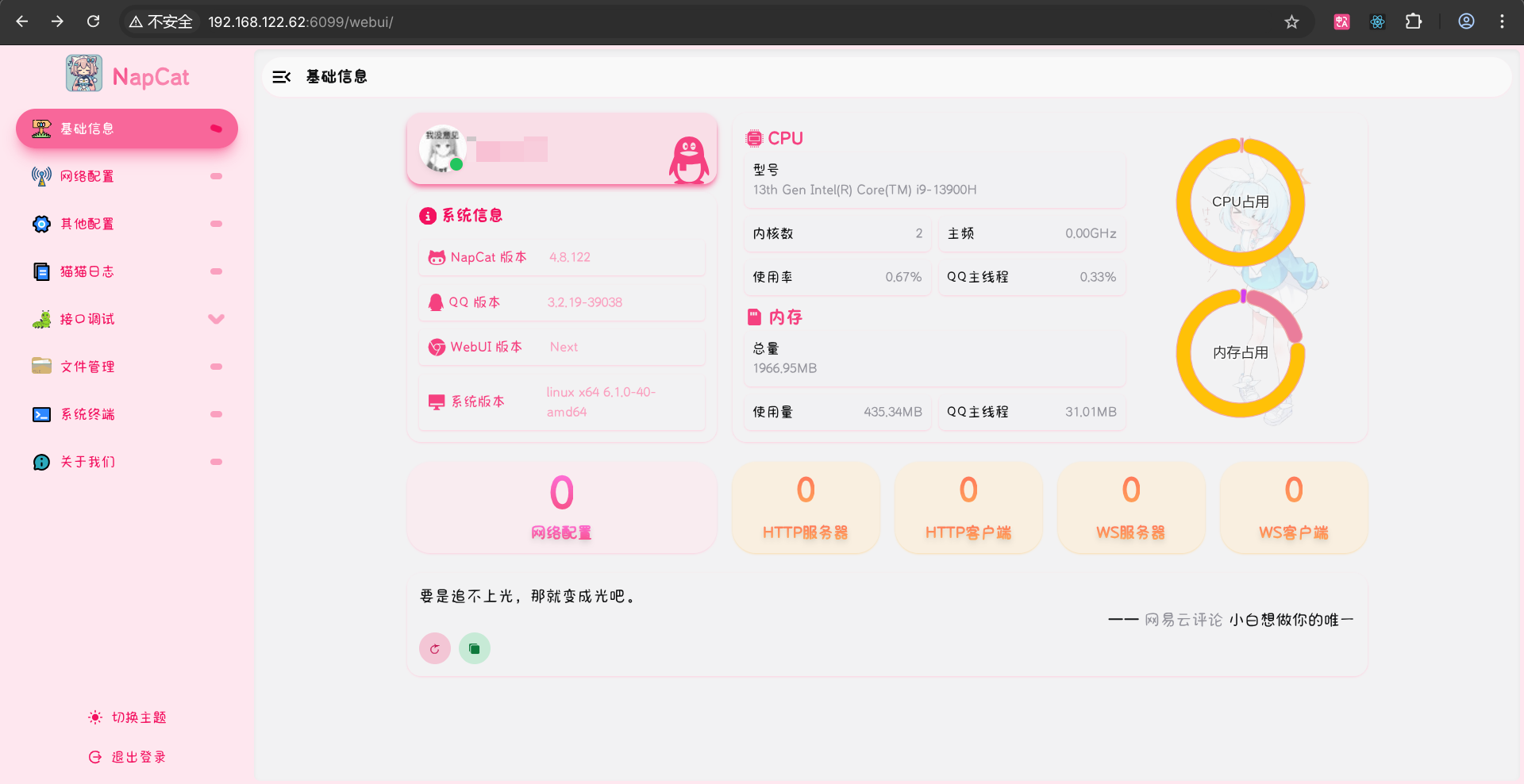
Task: Click the user avatar on profile card
Action: (x=442, y=149)
